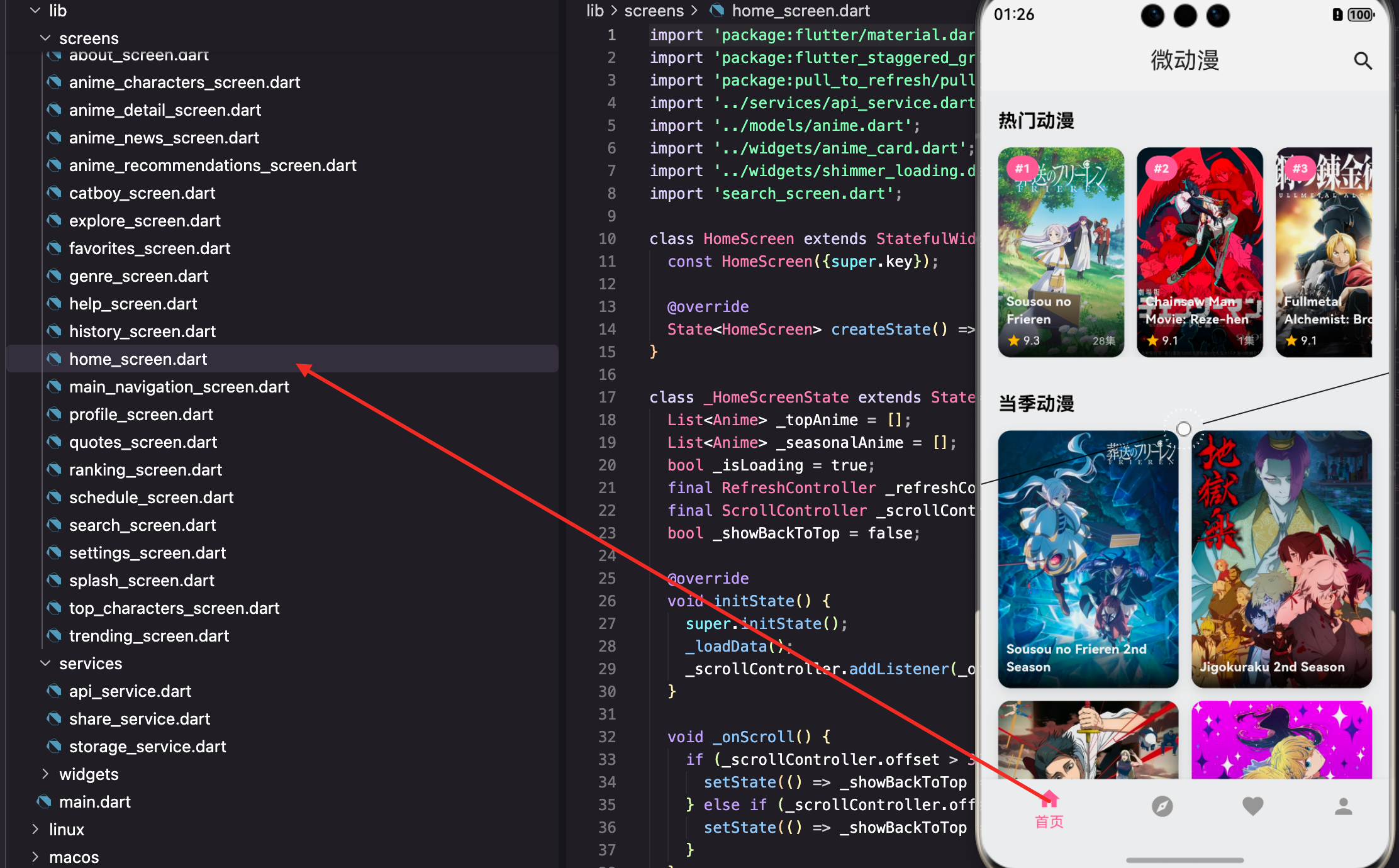Click line number 20 in gutter

click(607, 465)
